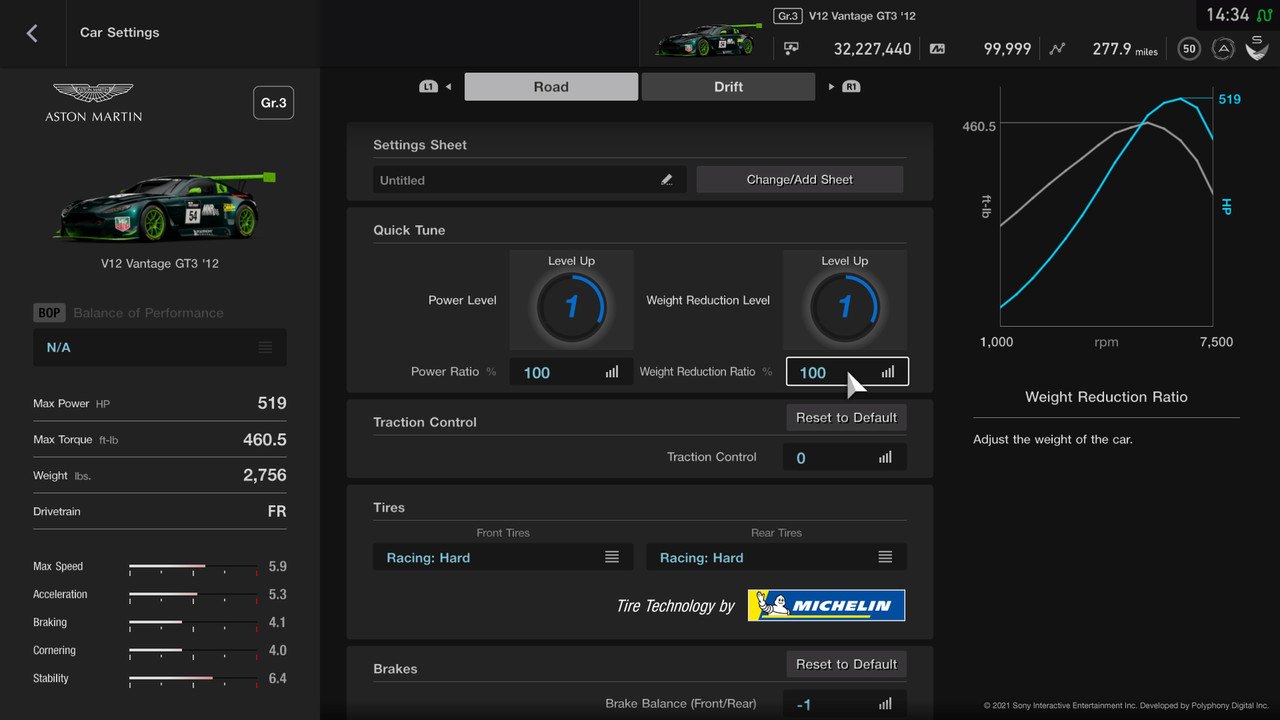This screenshot has width=1280, height=720.
Task: Click the Weight 2,756 value
Action: (x=264, y=475)
